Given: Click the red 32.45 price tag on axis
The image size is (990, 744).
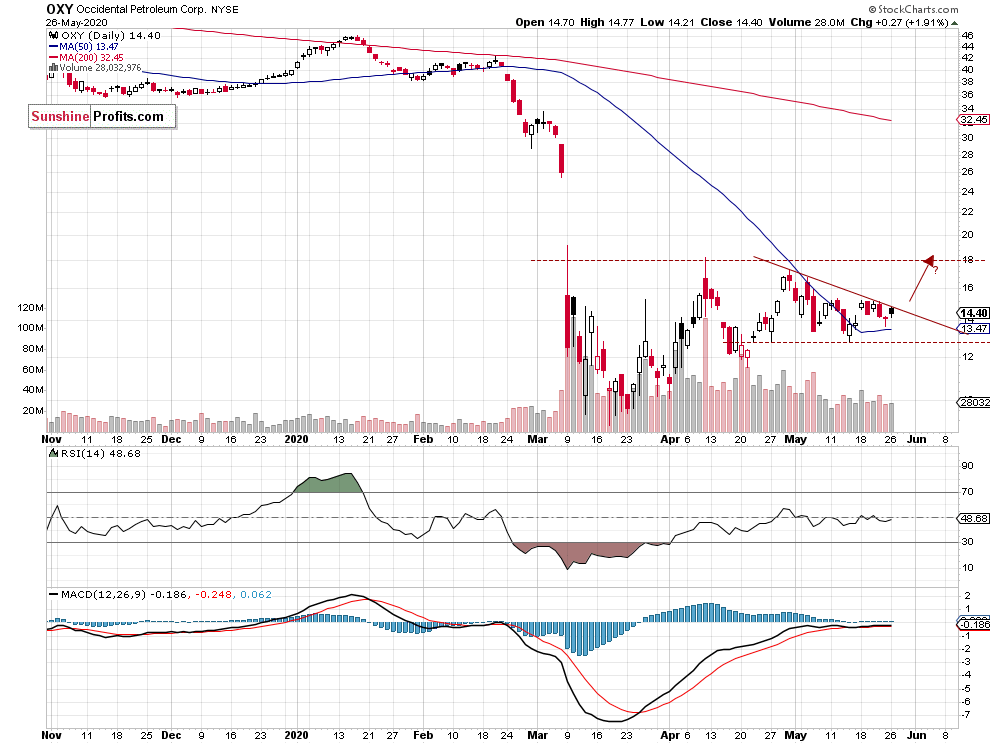Looking at the screenshot, I should (x=974, y=119).
